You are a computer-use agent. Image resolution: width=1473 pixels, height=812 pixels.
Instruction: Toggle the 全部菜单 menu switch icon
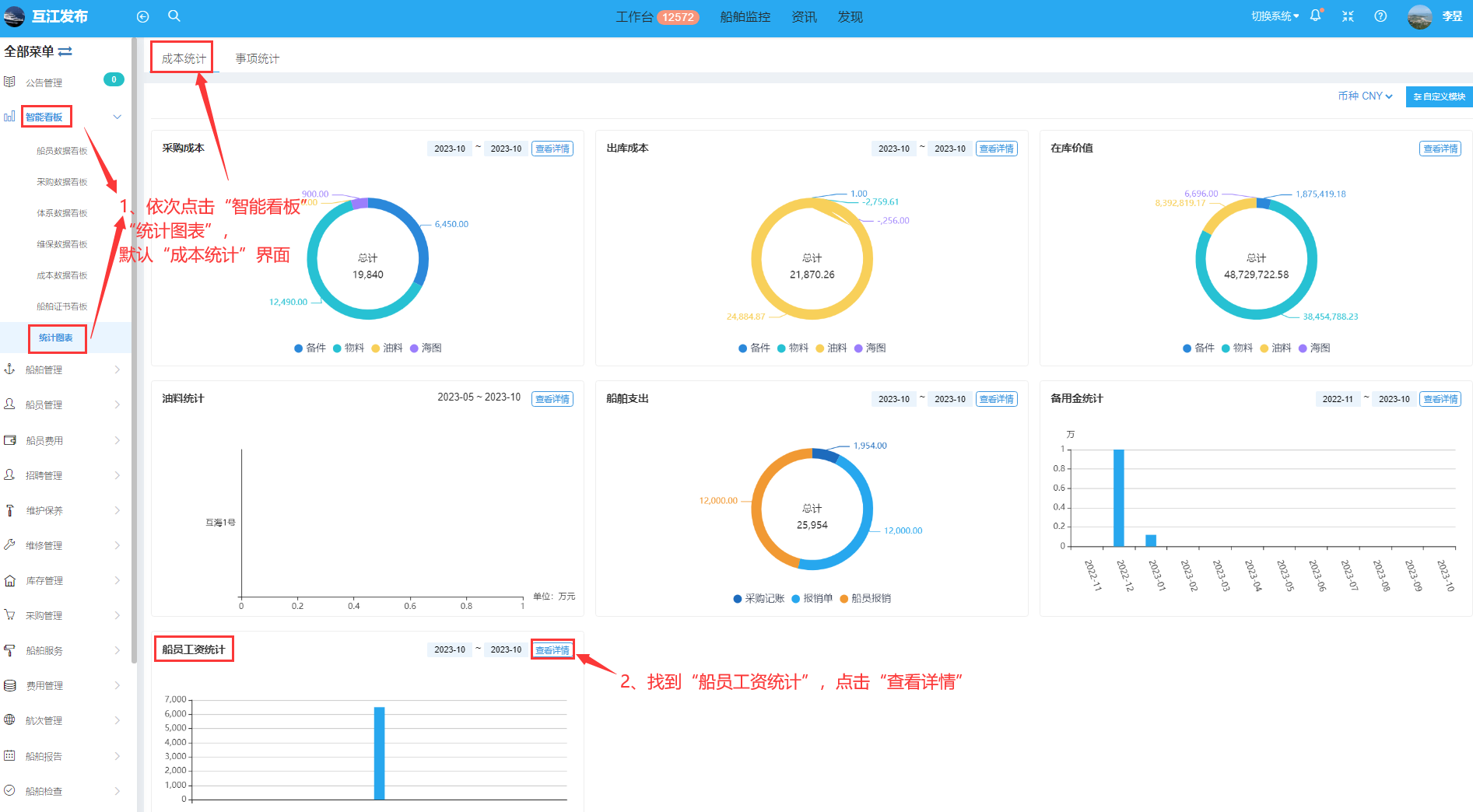point(65,51)
